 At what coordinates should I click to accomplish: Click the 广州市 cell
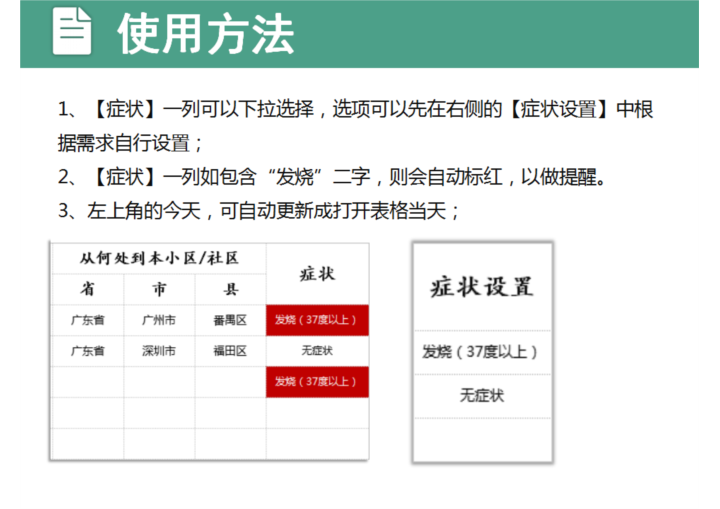pyautogui.click(x=159, y=321)
